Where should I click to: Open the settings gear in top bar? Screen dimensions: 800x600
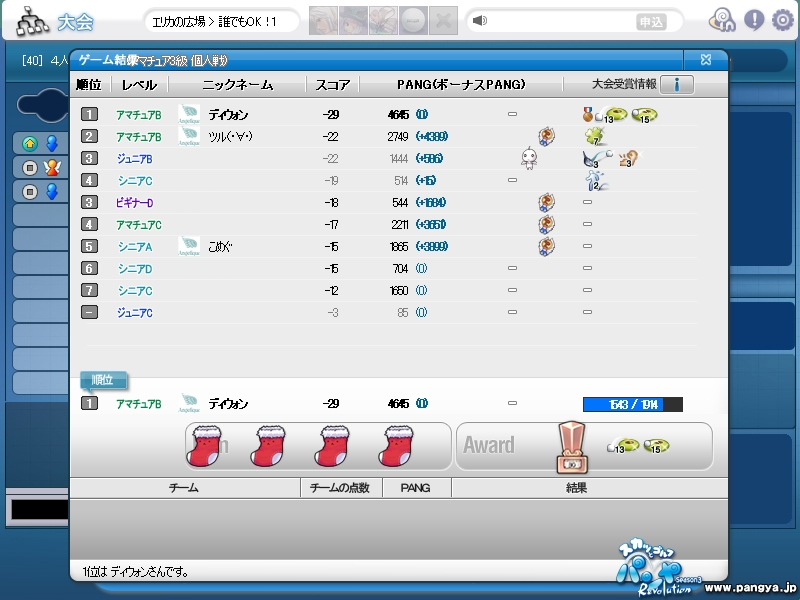click(782, 19)
